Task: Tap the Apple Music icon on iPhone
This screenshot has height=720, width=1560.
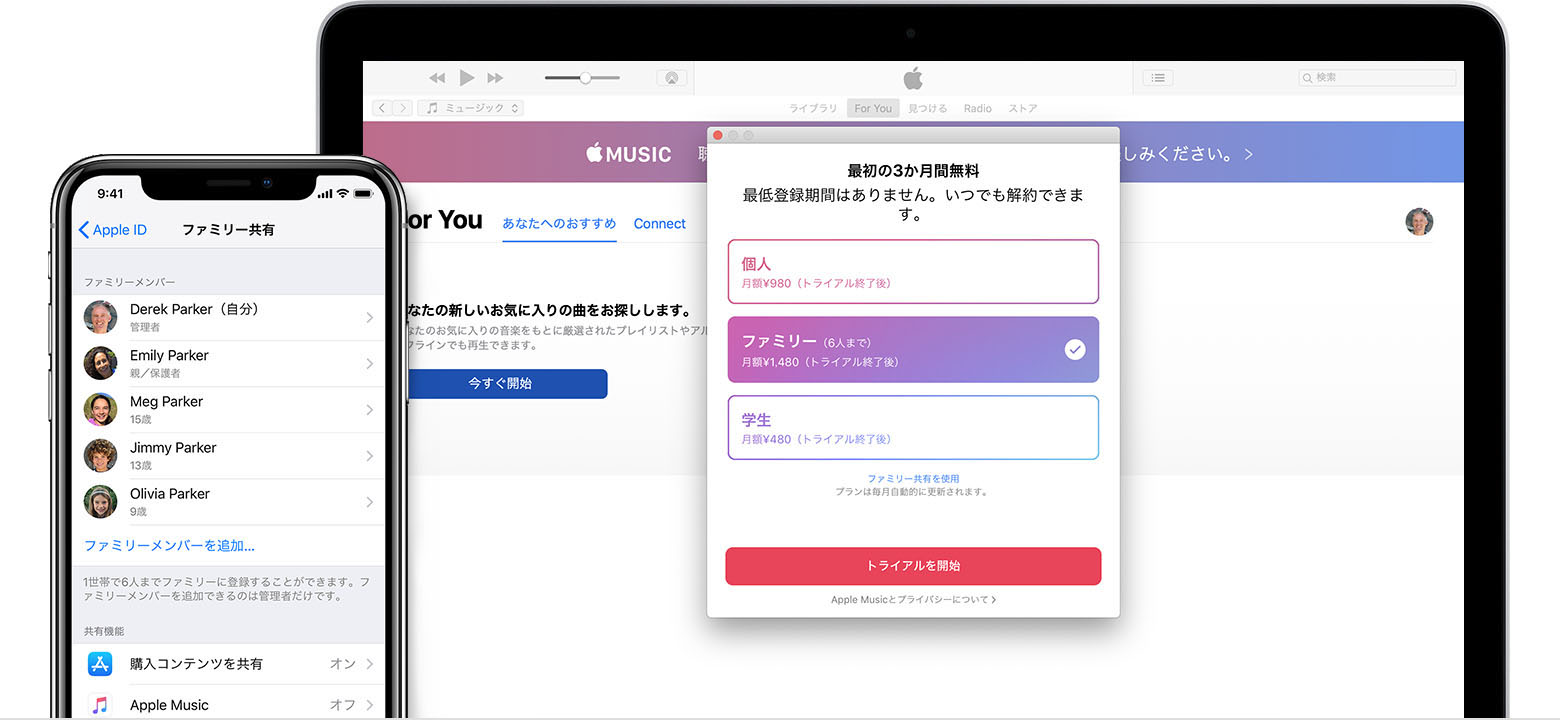Action: tap(100, 705)
